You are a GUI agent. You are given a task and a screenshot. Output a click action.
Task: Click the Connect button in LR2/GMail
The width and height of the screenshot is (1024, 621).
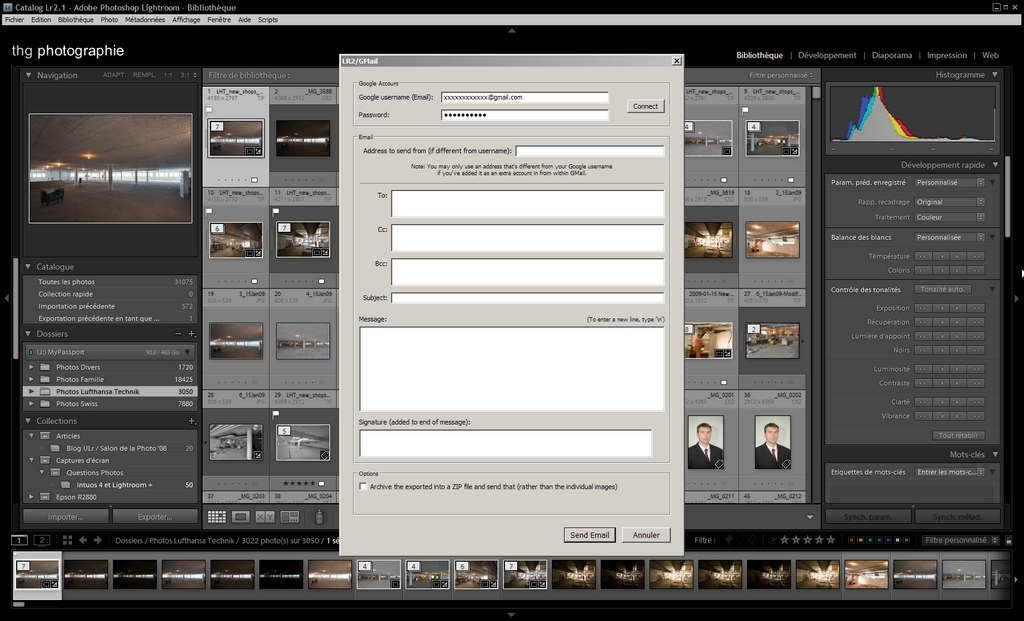645,106
